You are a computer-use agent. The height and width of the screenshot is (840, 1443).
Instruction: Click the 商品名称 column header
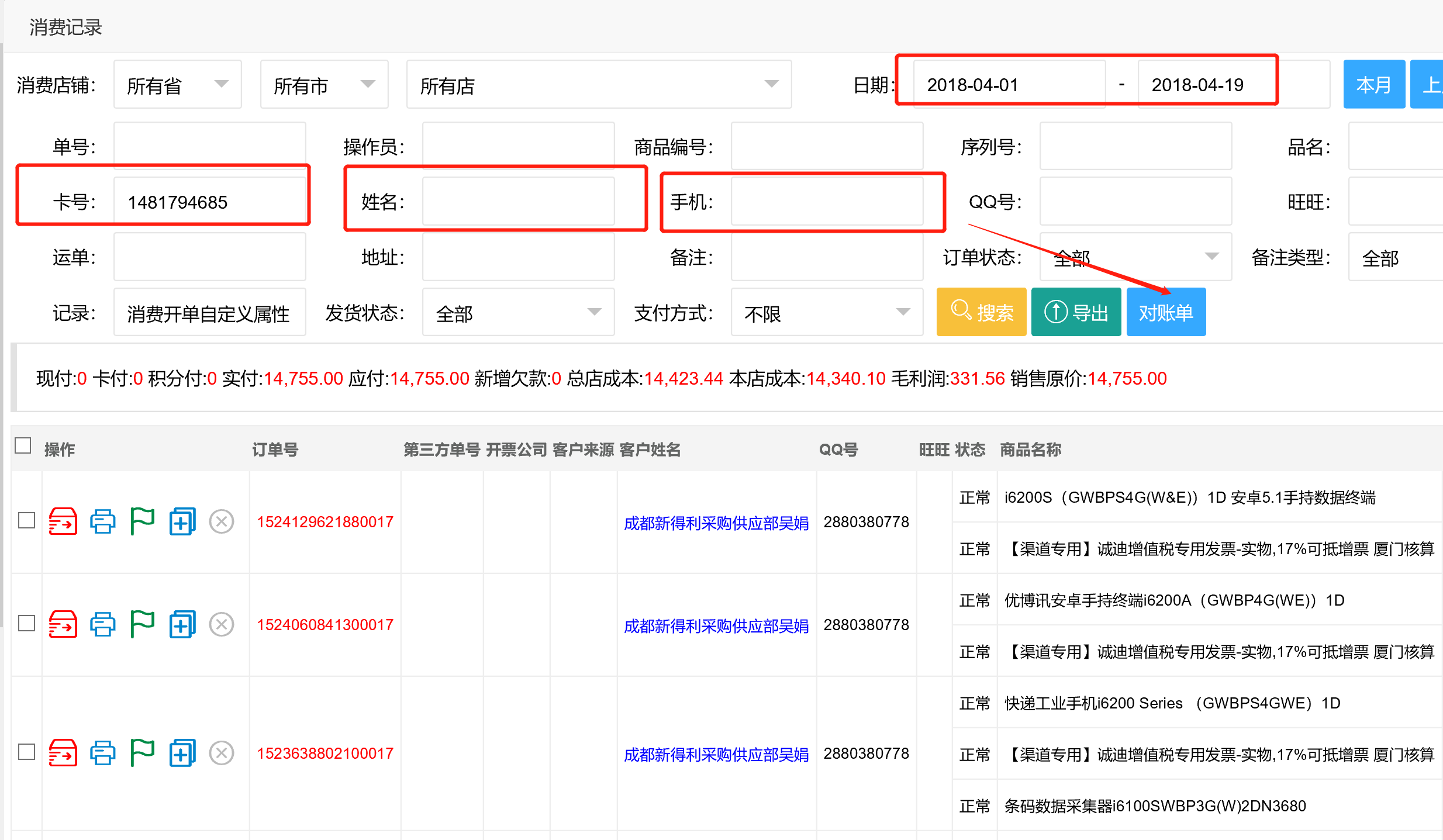tap(1031, 450)
